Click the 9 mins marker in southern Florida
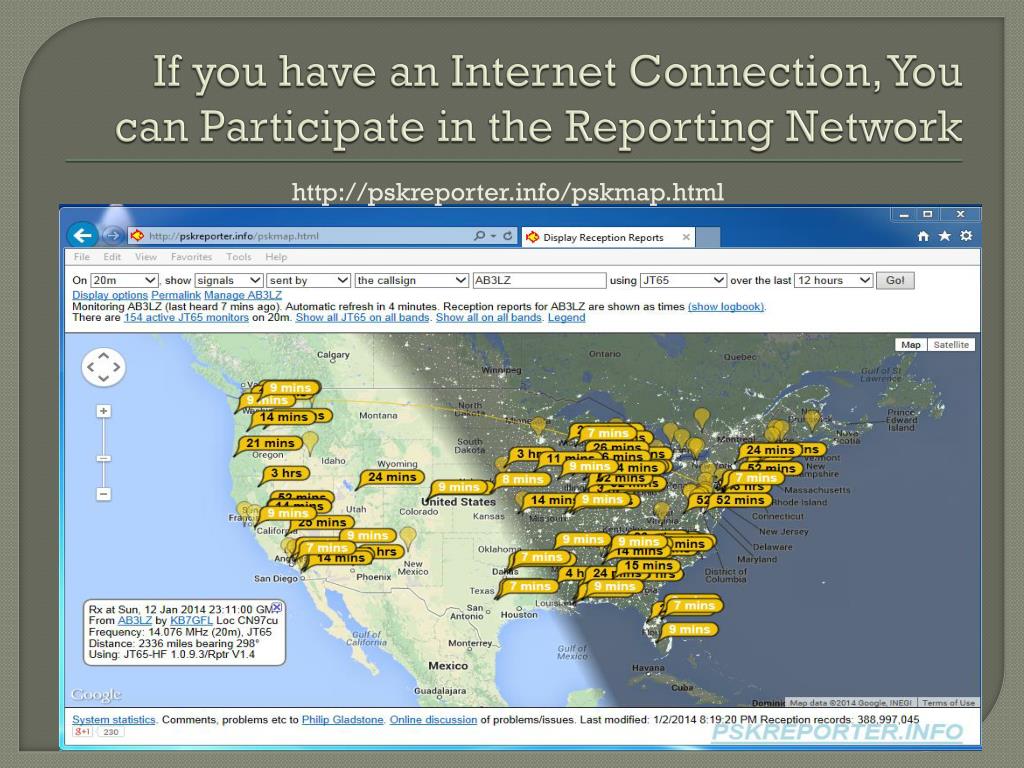This screenshot has height=768, width=1024. [689, 630]
